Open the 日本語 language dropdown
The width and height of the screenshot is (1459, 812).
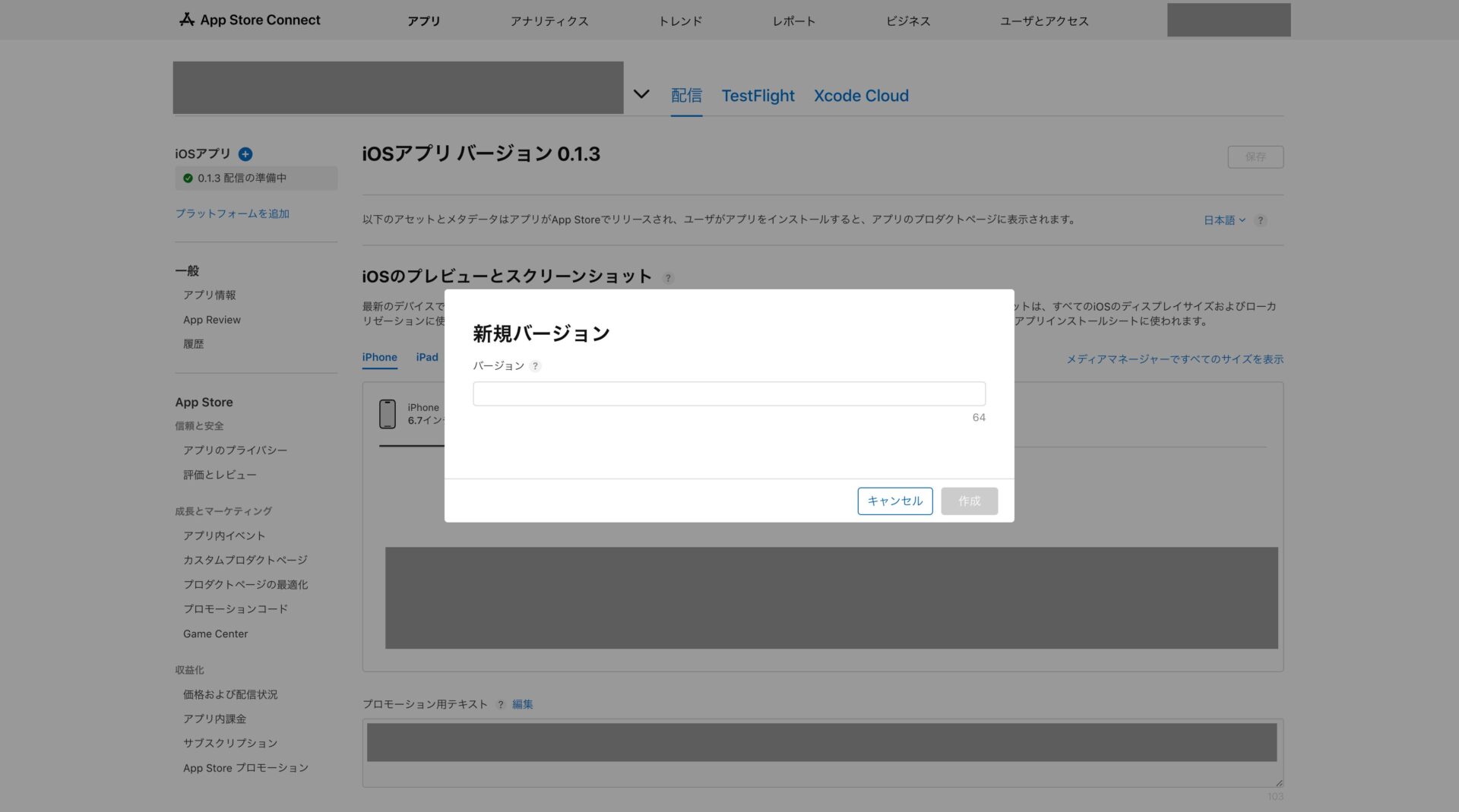pyautogui.click(x=1224, y=220)
